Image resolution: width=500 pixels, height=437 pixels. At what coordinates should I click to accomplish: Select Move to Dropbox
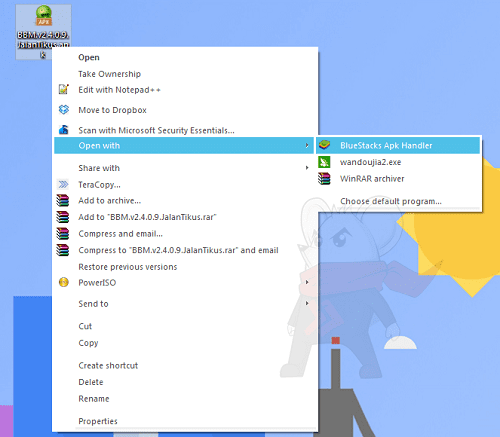click(184, 110)
